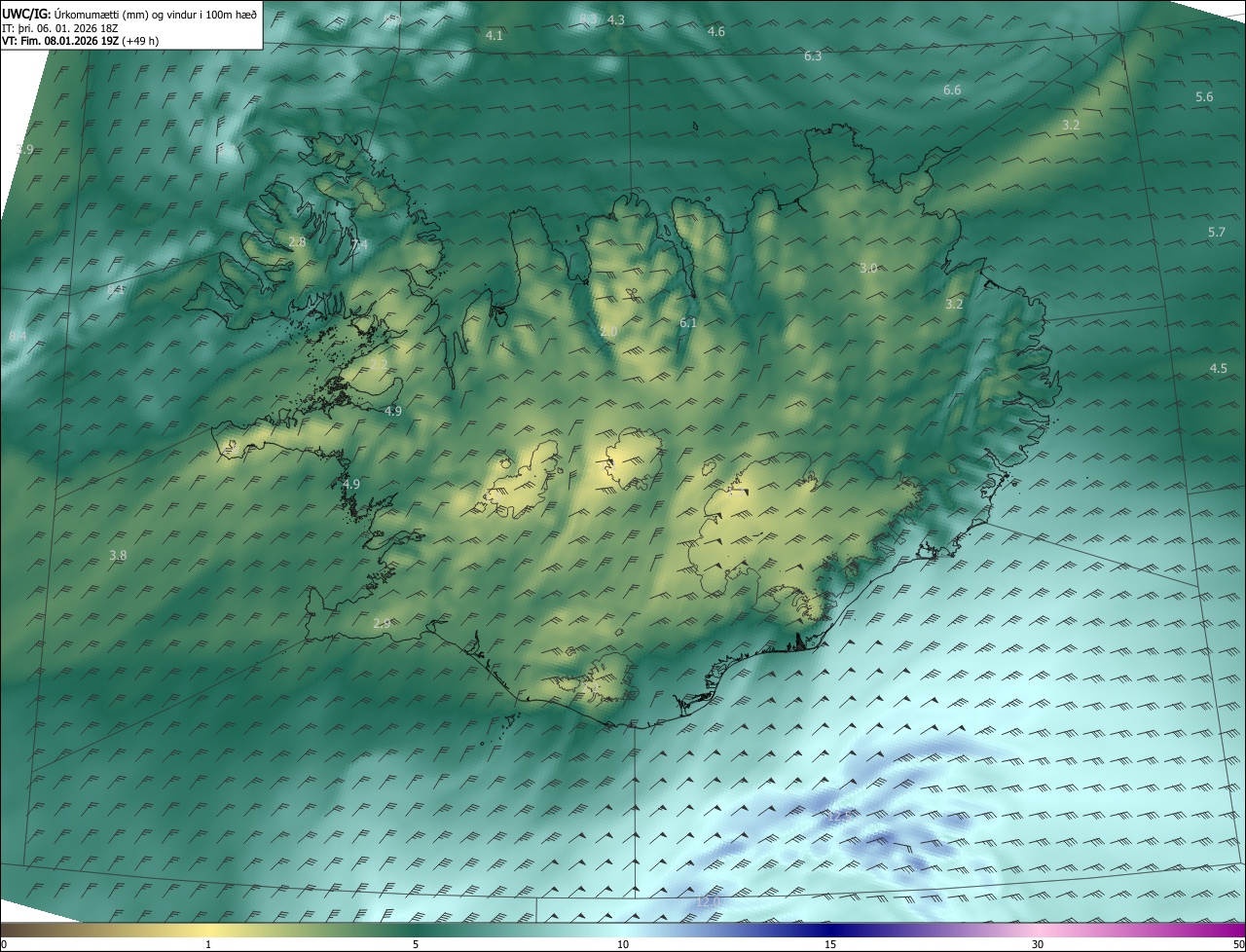Click the 2.9 value label on the map
The height and width of the screenshot is (952, 1246).
click(382, 623)
